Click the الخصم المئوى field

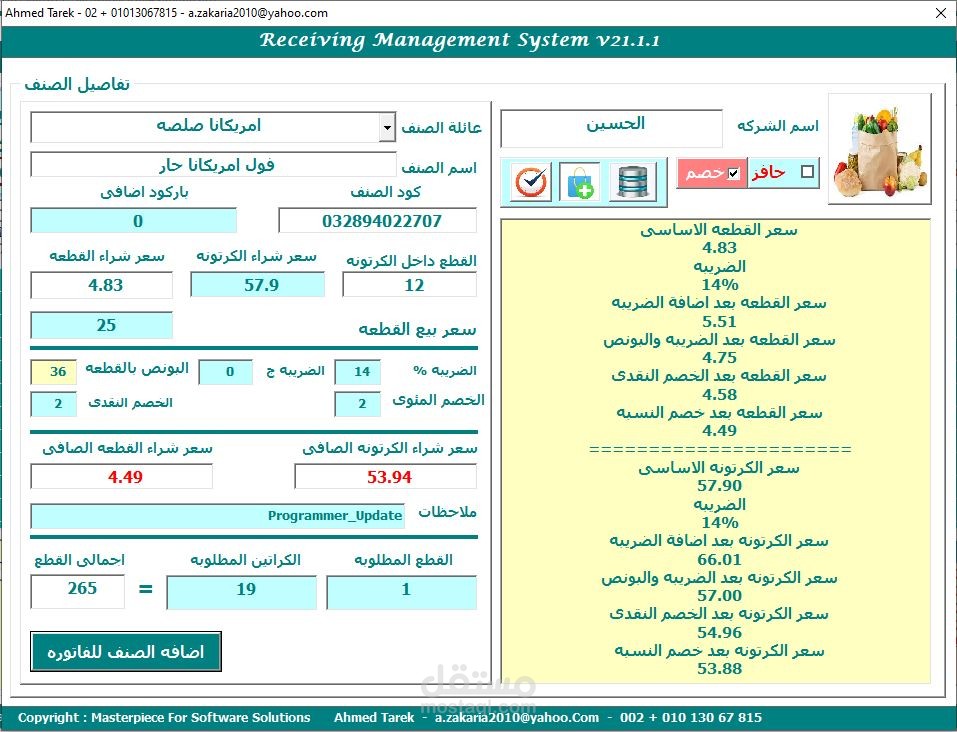(x=358, y=404)
